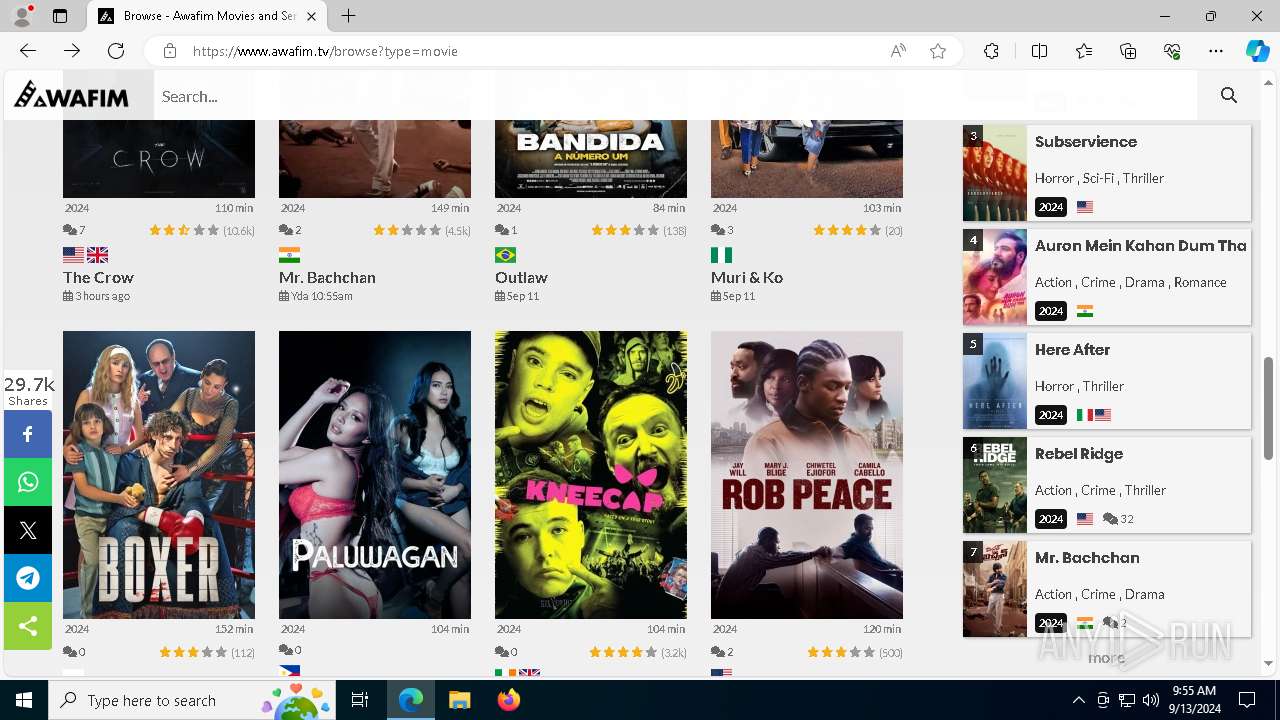Launch File Explorer from taskbar
Viewport: 1280px width, 720px height.
point(459,700)
